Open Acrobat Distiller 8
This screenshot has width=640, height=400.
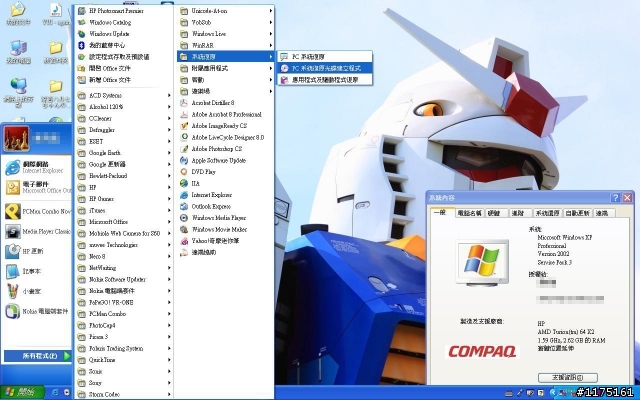(226, 103)
